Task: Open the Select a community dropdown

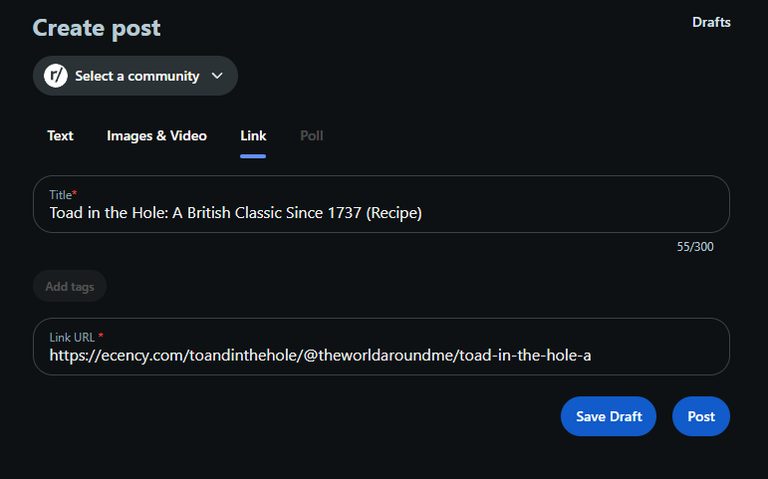Action: click(135, 76)
